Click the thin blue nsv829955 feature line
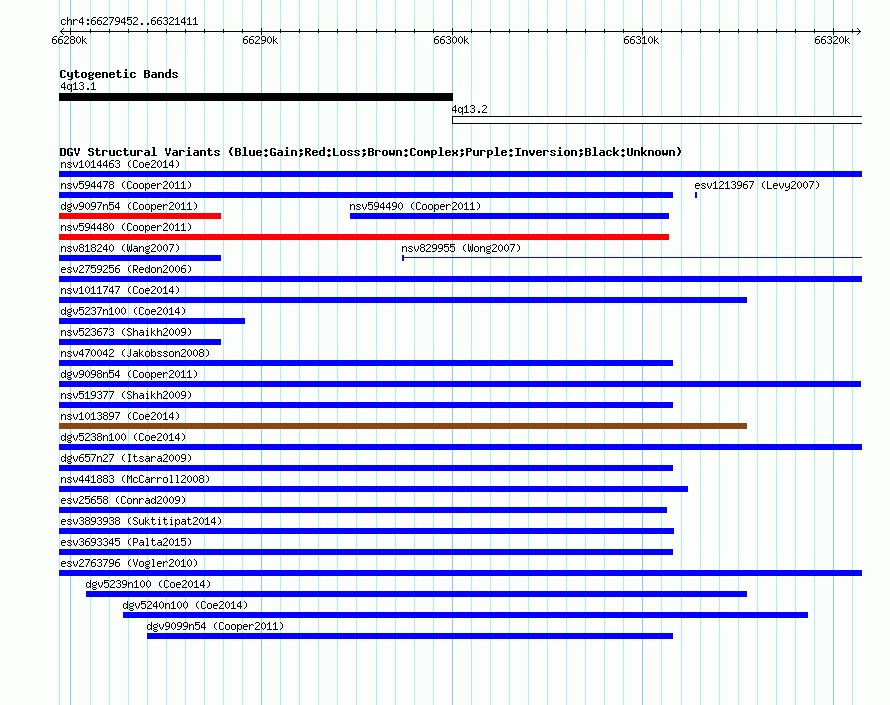This screenshot has height=705, width=890. click(632, 258)
